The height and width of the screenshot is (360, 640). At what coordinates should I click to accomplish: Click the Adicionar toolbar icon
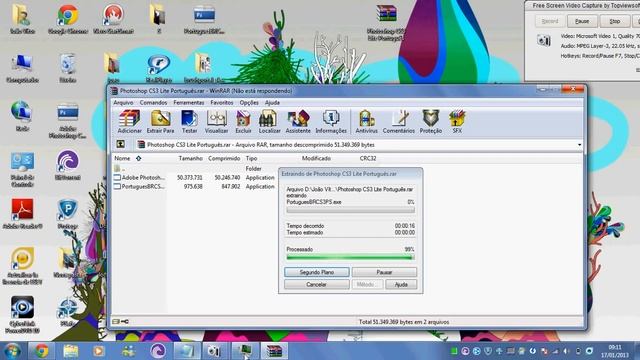click(x=129, y=122)
